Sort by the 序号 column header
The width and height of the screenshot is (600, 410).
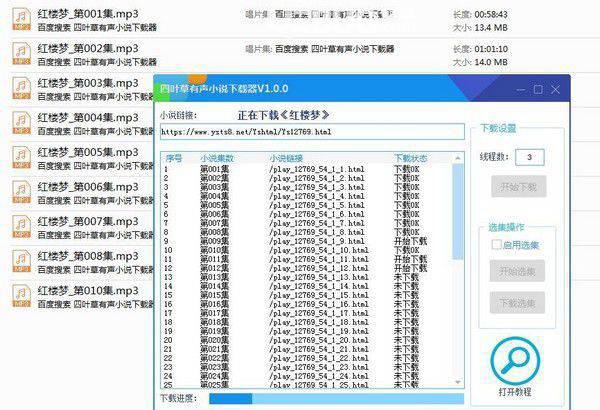pos(174,158)
